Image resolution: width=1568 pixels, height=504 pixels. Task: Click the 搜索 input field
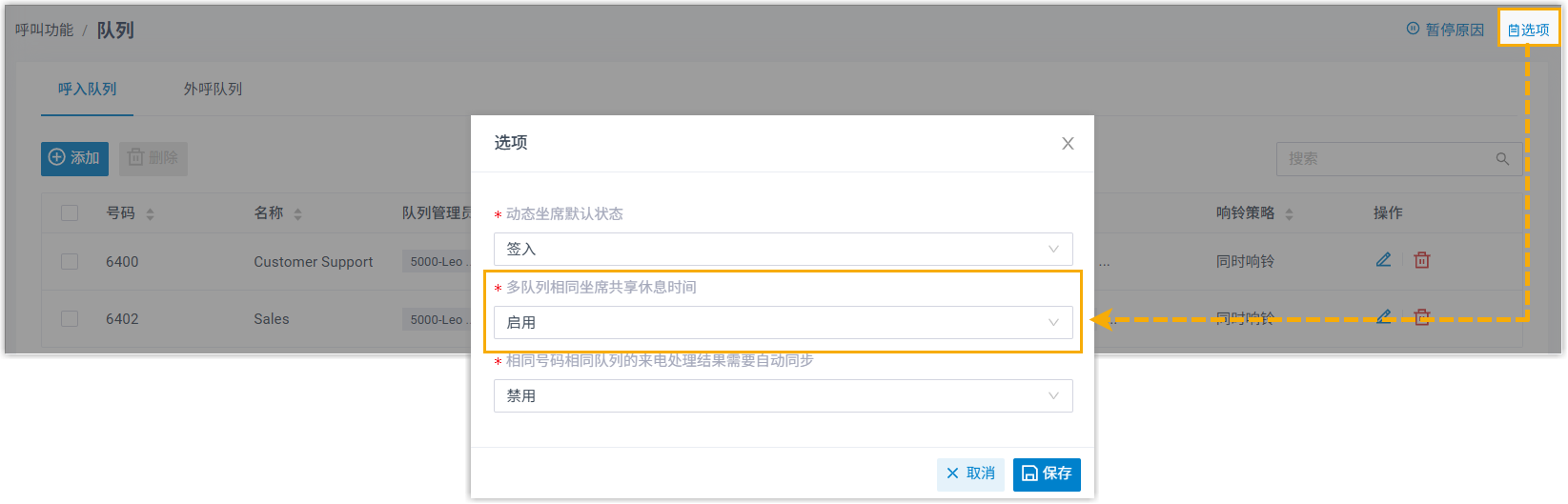pos(1382,159)
